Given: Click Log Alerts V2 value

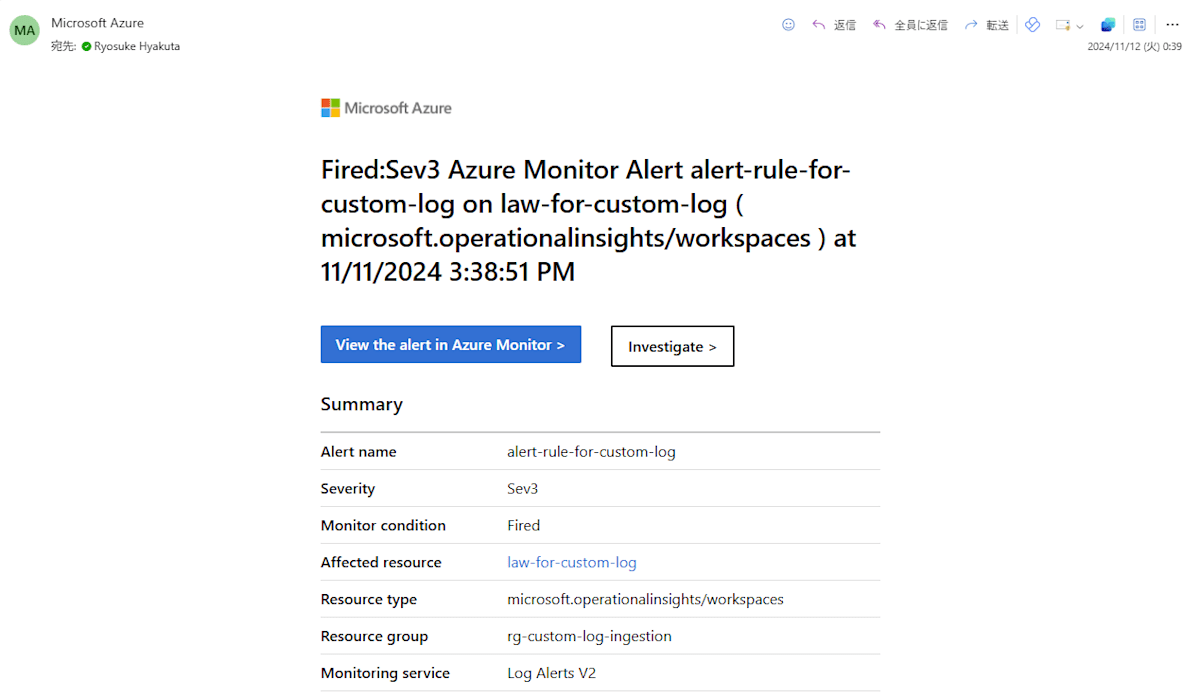Looking at the screenshot, I should point(552,673).
